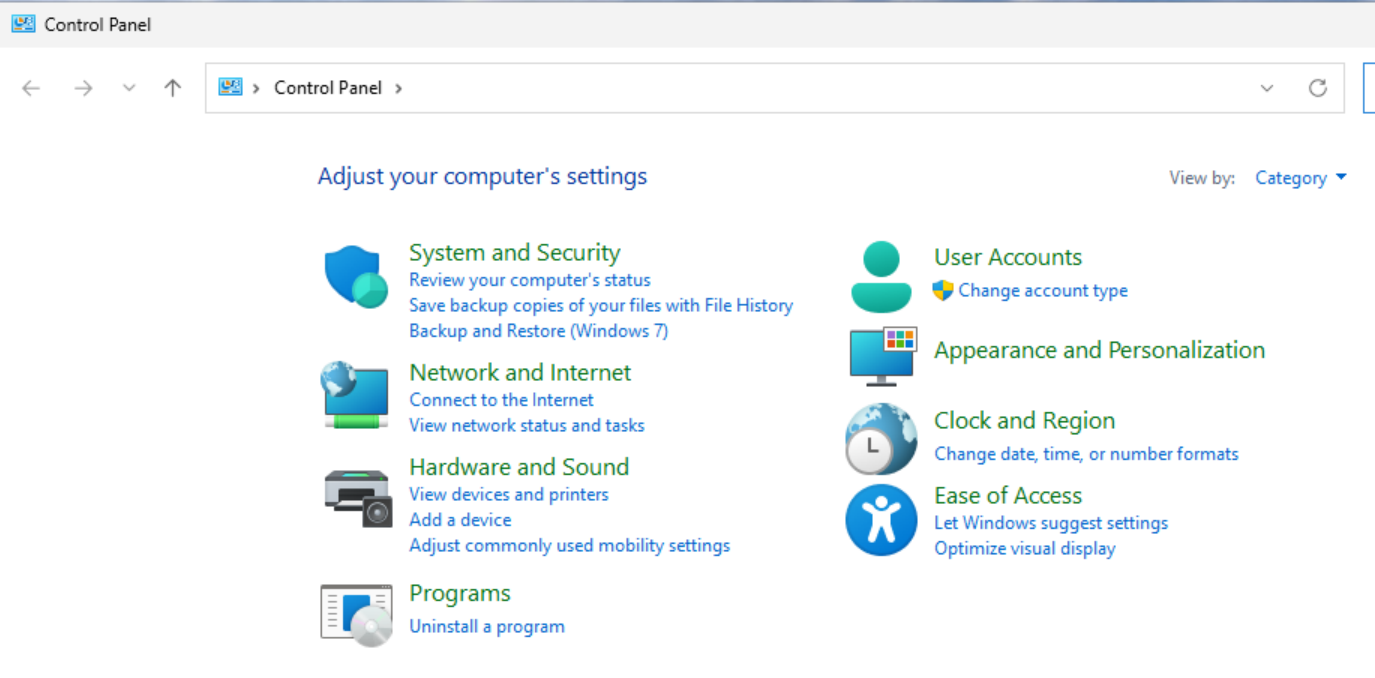This screenshot has width=1375, height=678.
Task: Open Network and Internet heading
Action: (520, 373)
